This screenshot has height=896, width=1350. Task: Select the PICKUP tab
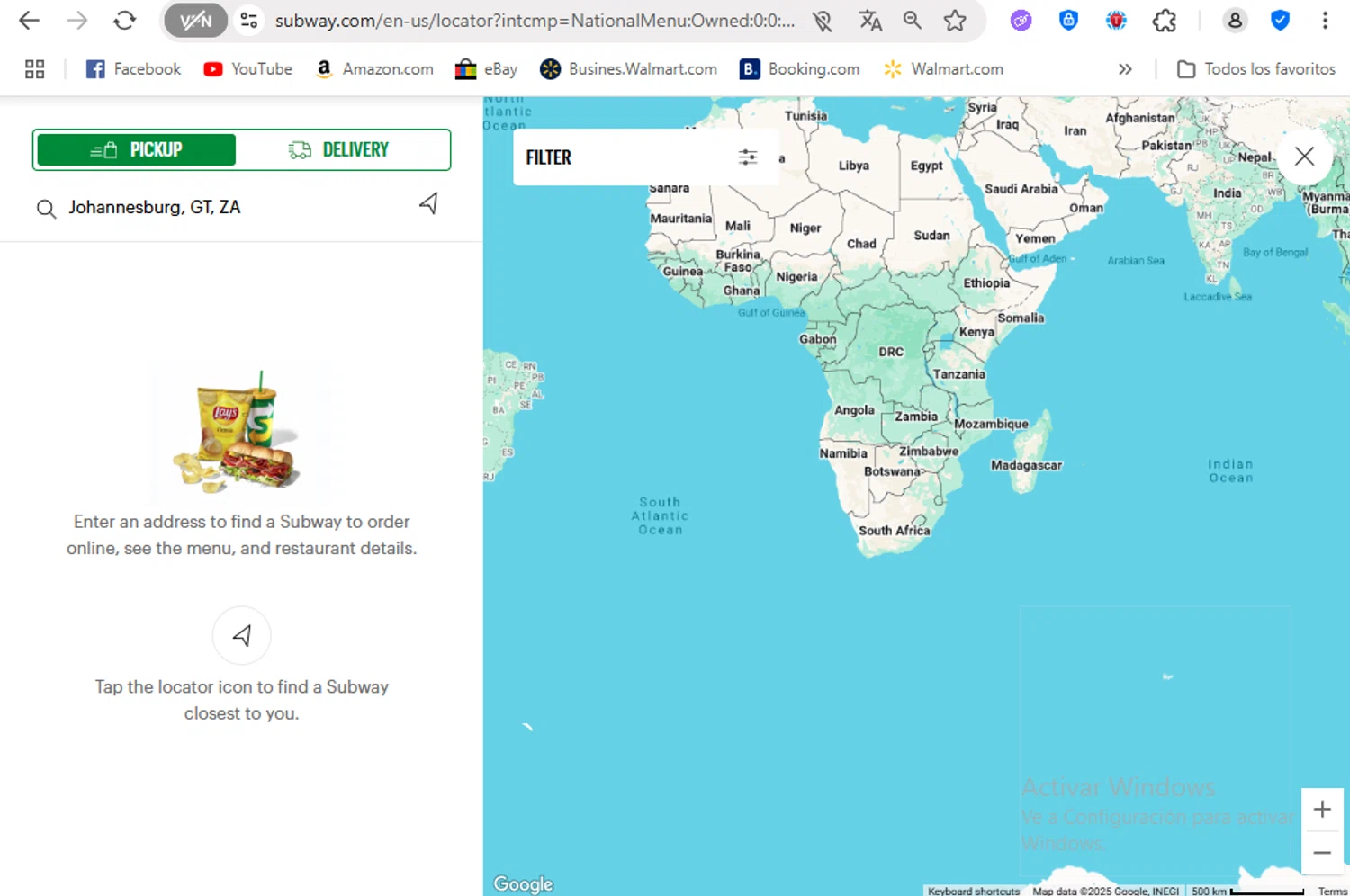point(137,149)
